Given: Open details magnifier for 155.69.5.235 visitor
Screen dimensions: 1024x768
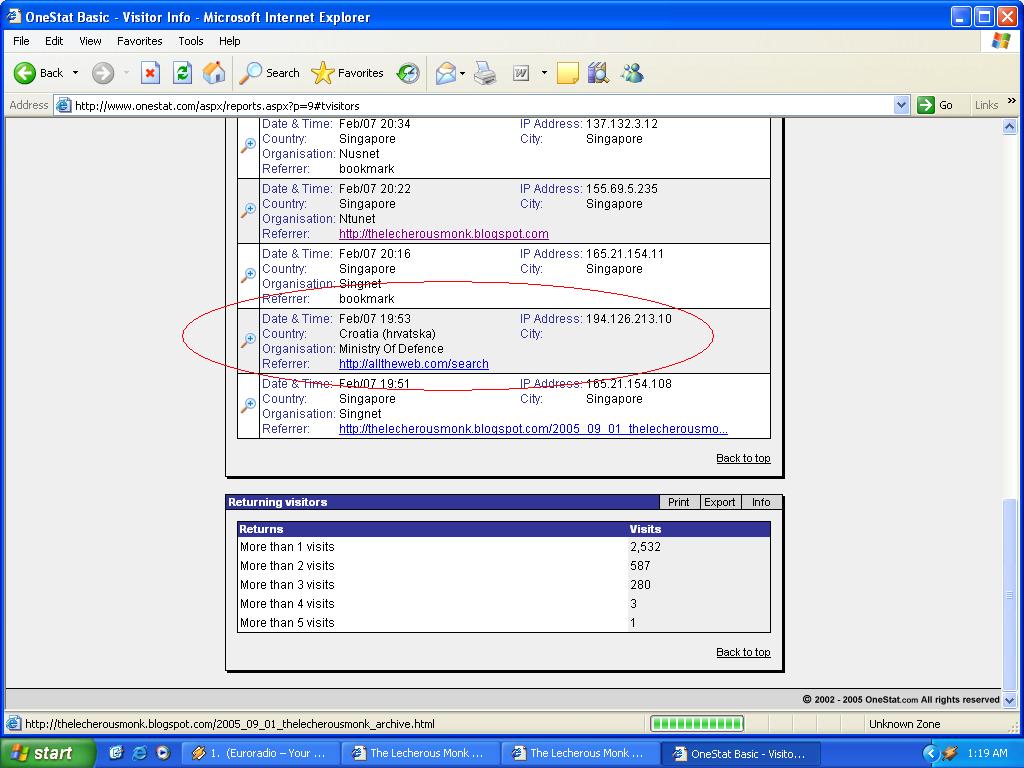Looking at the screenshot, I should pos(248,210).
